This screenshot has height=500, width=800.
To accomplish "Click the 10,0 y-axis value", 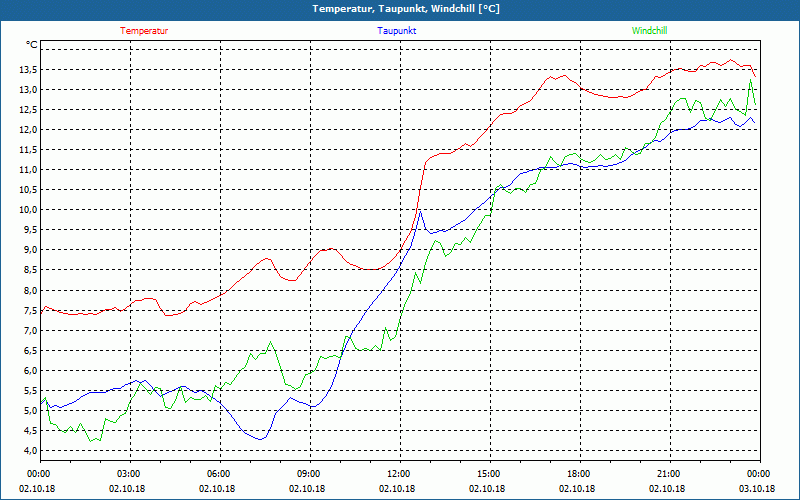I will coord(29,210).
